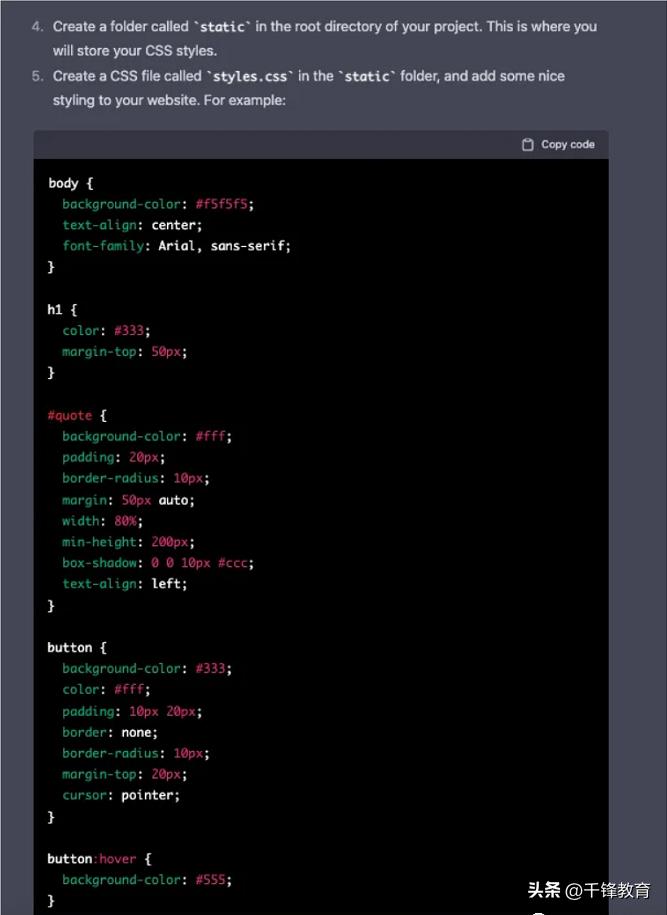Click the line 'body {'

coord(71,183)
